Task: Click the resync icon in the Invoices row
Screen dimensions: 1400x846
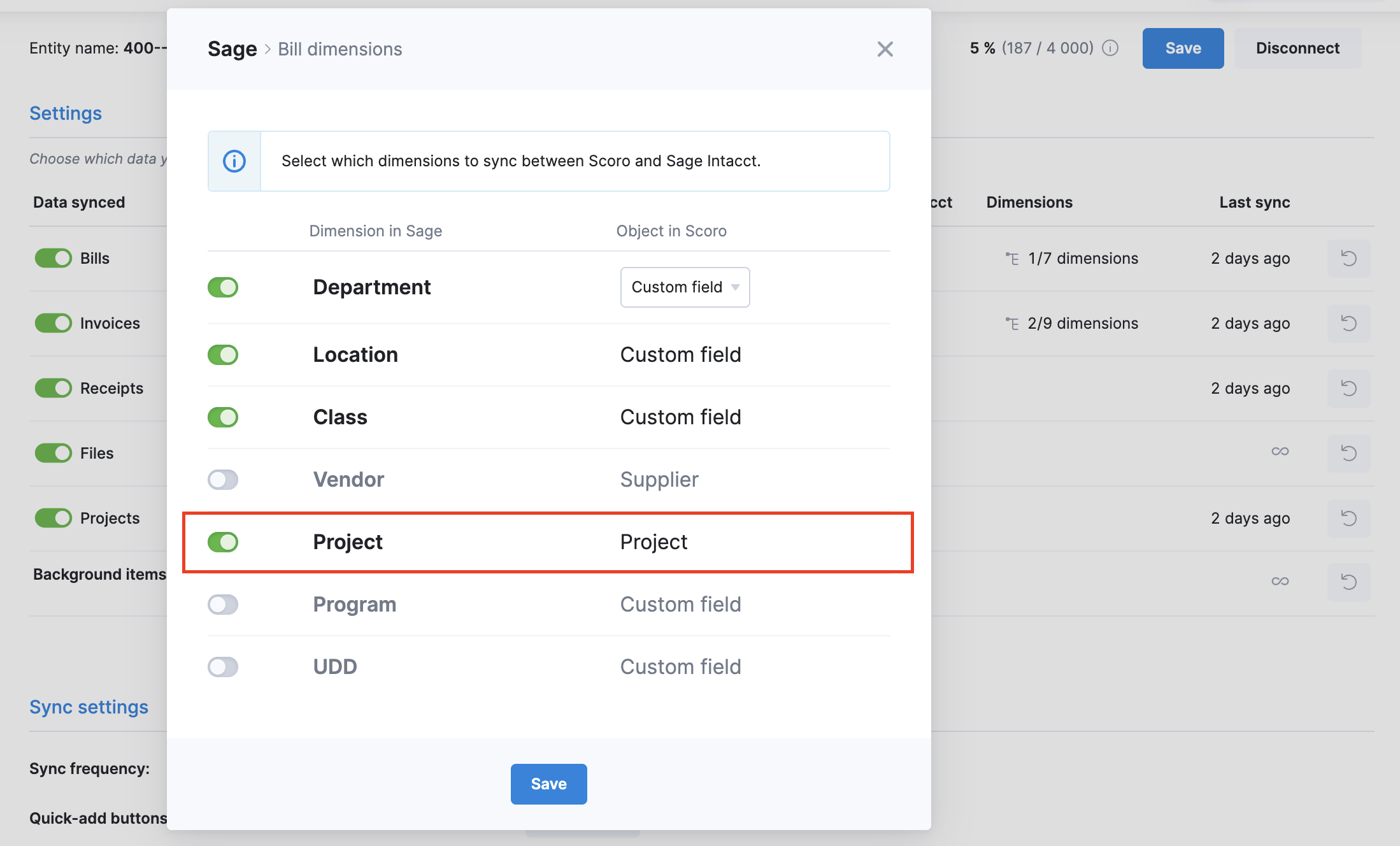Action: pyautogui.click(x=1348, y=324)
